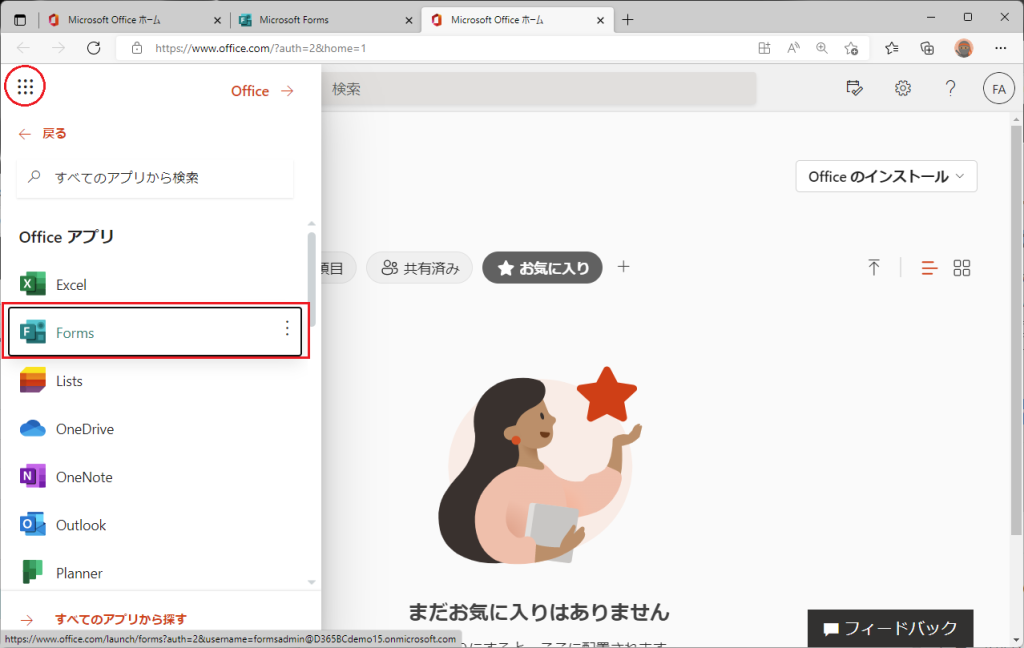The height and width of the screenshot is (648, 1024).
Task: Click the read aloud icon in address bar
Action: 793,48
